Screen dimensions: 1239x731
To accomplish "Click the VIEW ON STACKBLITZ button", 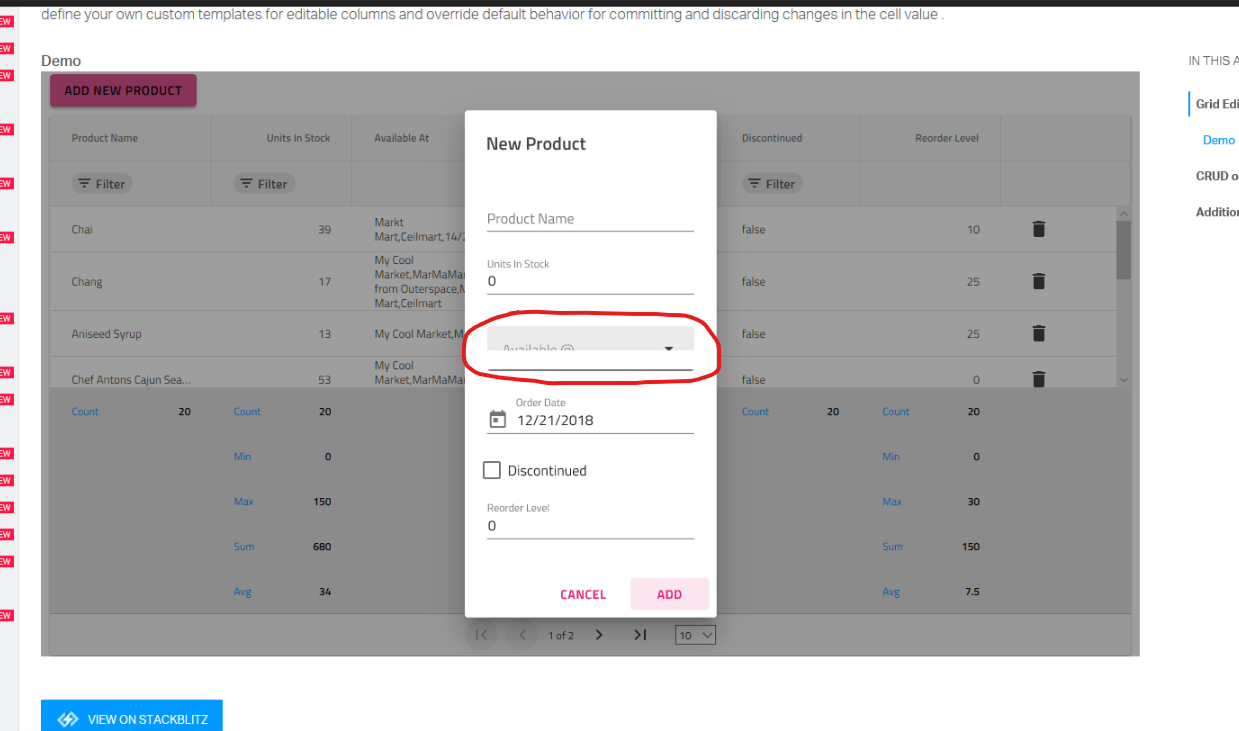I will [x=131, y=718].
